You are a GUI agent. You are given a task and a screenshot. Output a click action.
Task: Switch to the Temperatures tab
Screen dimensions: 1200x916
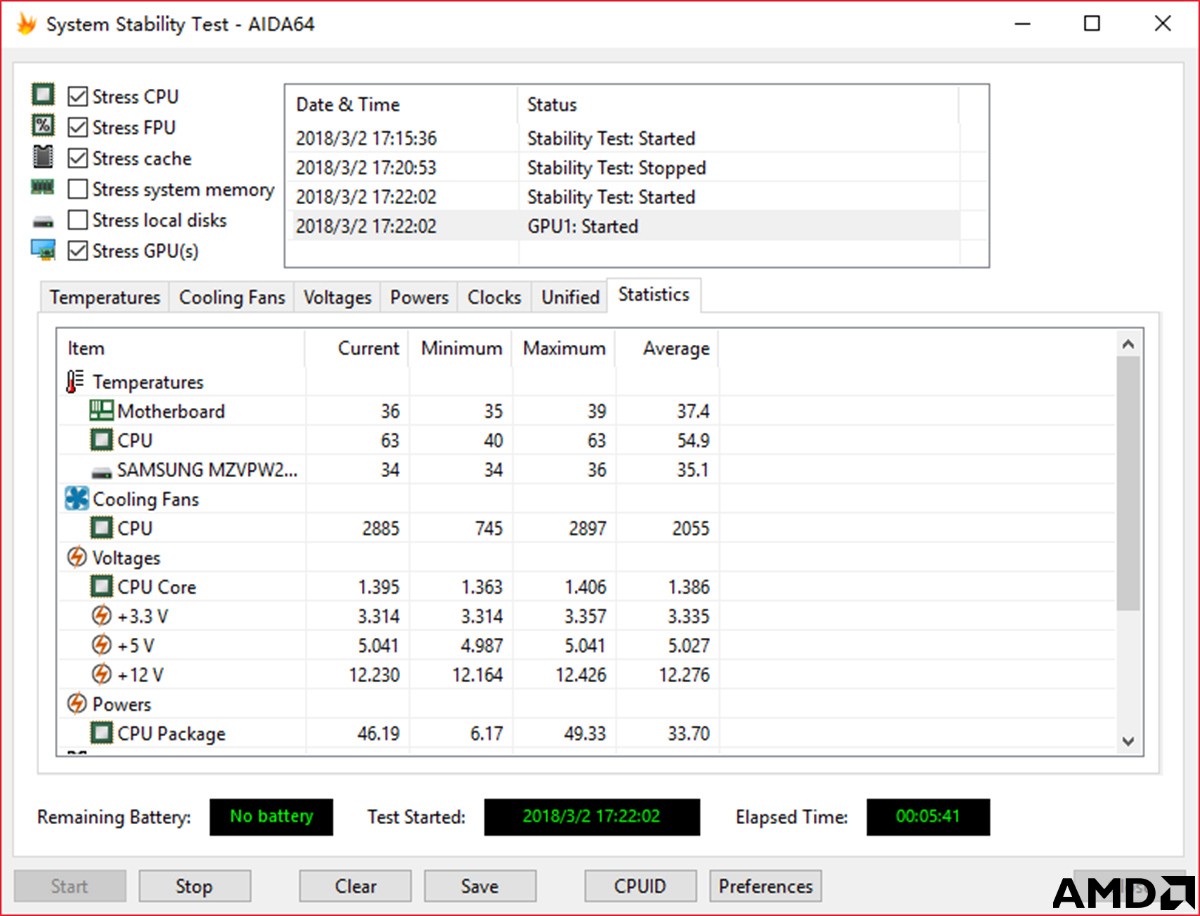(x=105, y=297)
